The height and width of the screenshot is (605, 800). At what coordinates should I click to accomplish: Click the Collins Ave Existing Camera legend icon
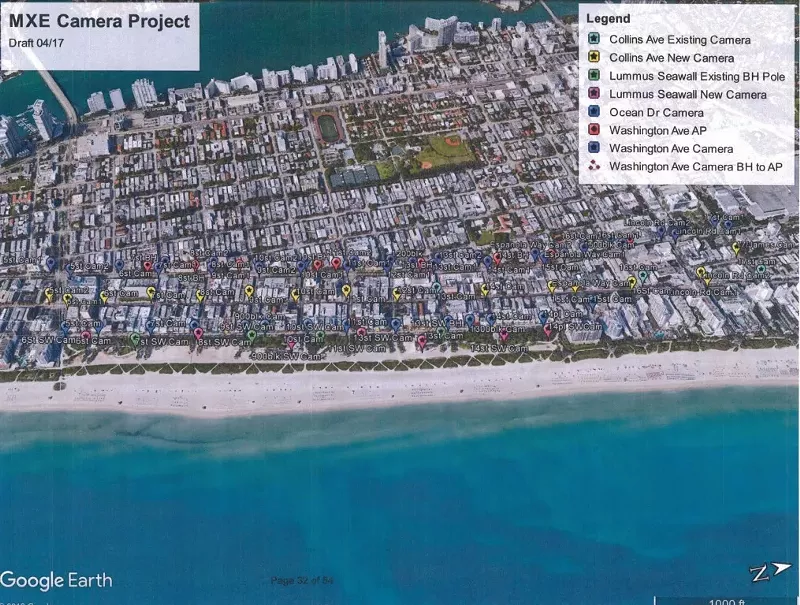click(x=593, y=39)
